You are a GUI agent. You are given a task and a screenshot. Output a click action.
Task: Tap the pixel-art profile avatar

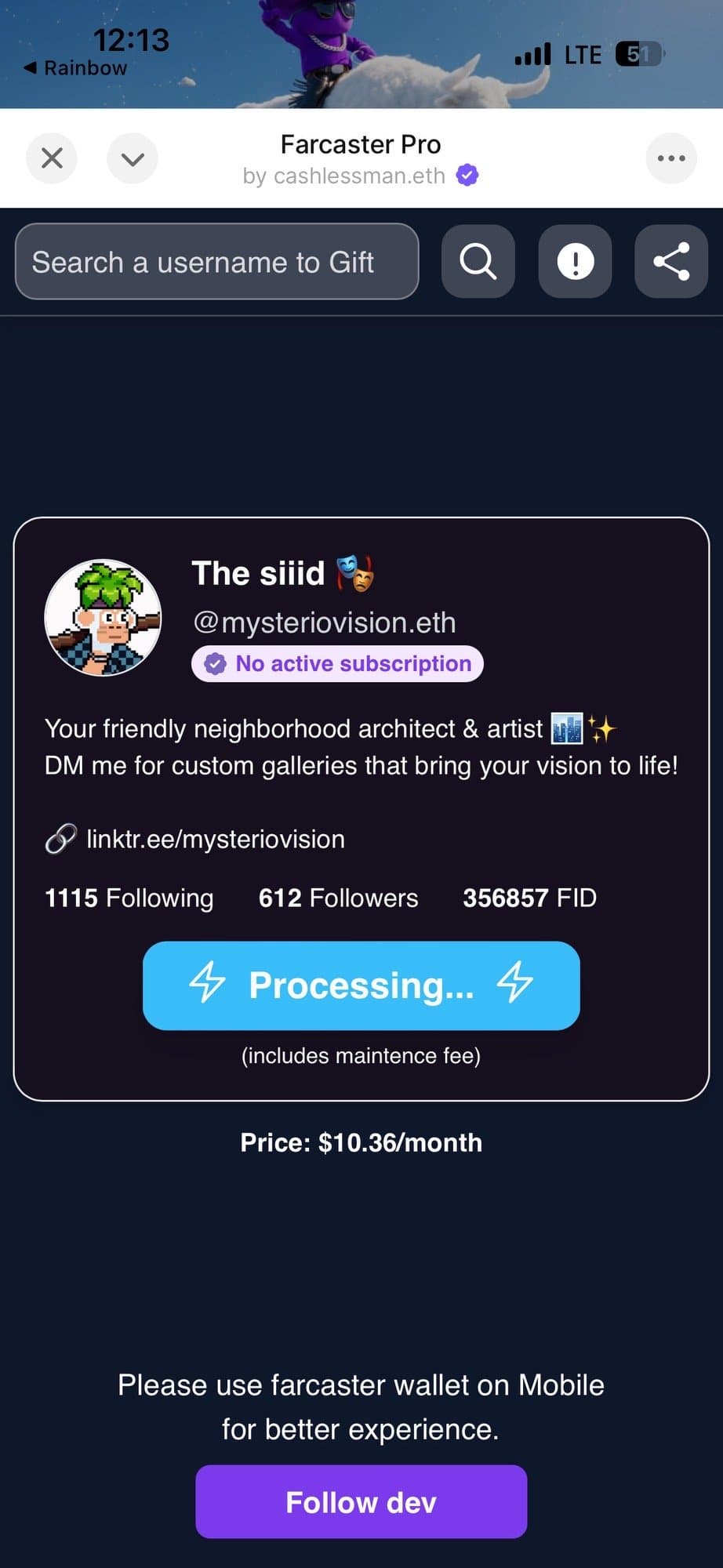pos(103,618)
